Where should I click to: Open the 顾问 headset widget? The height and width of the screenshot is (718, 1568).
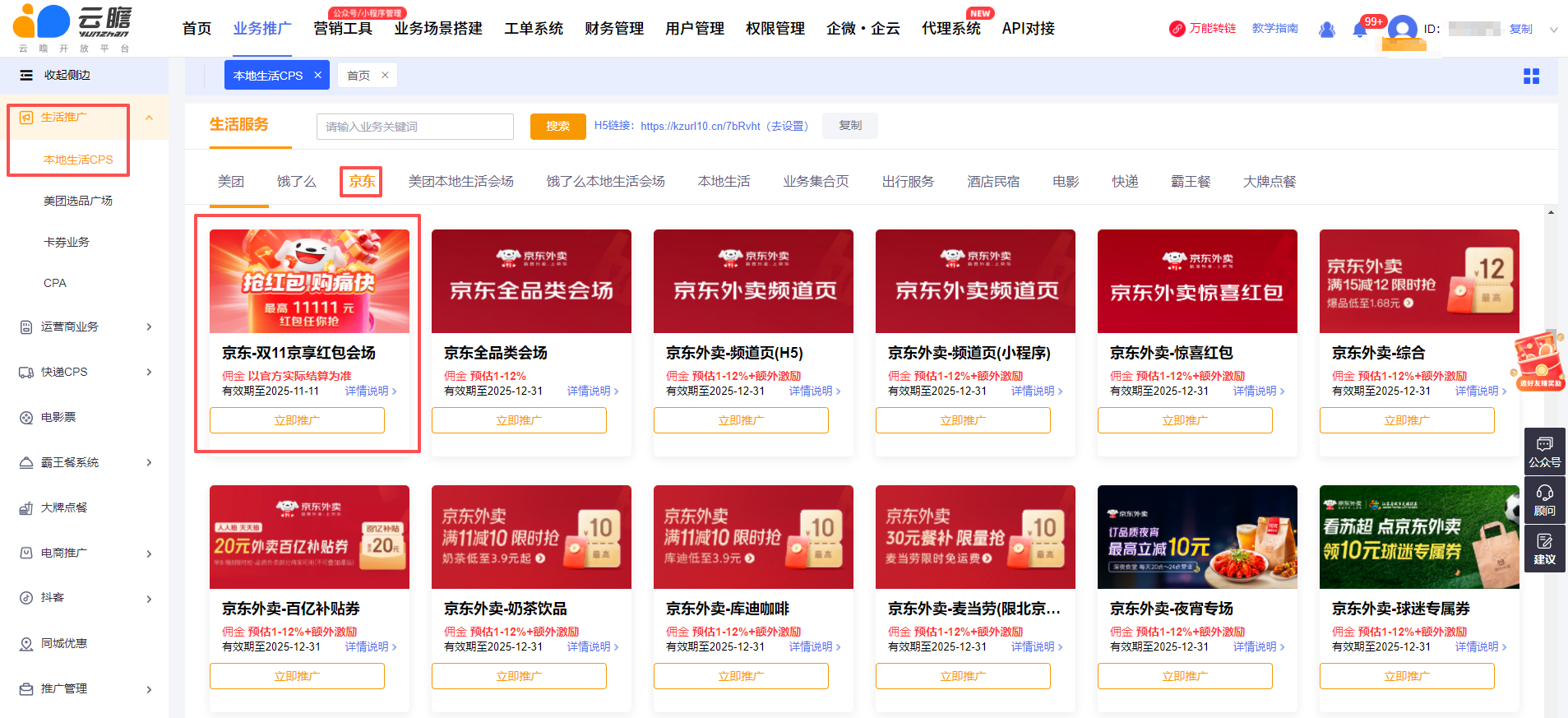1544,500
